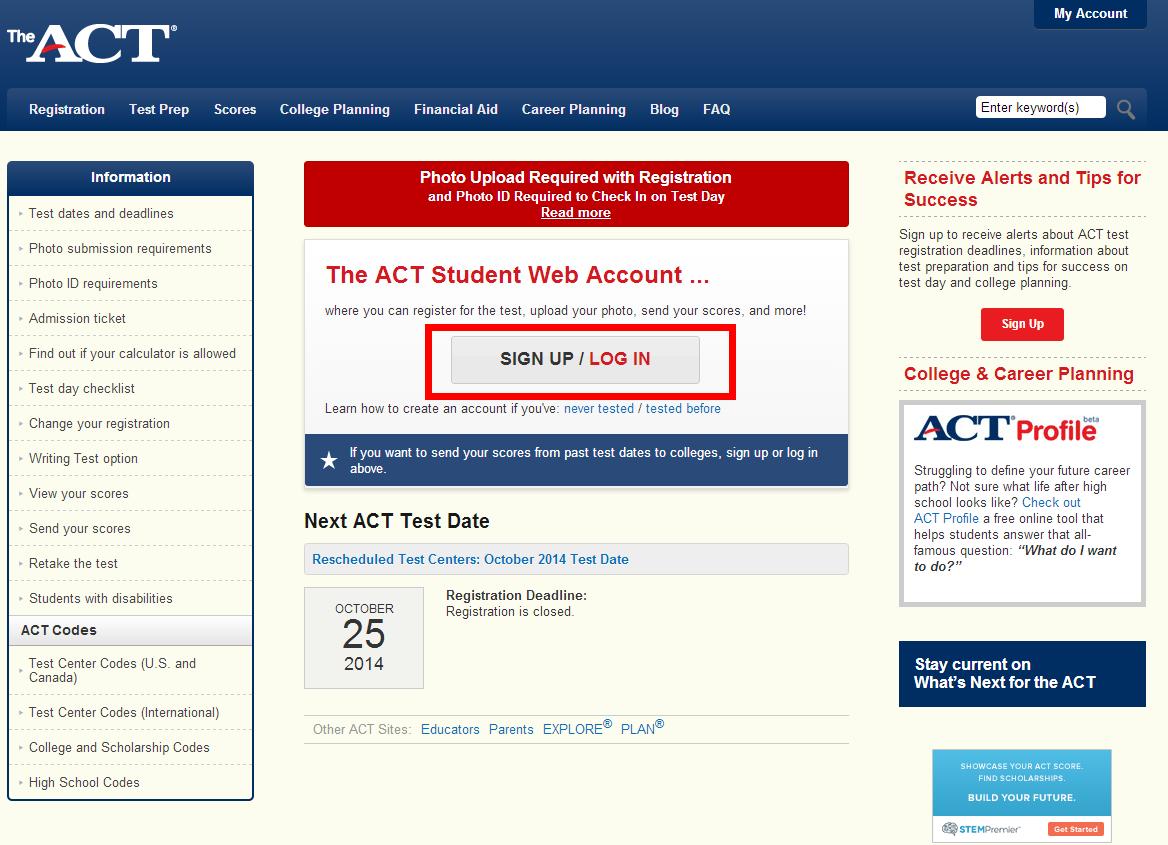Open Students with disabilities link
Viewport: 1168px width, 845px height.
(x=101, y=599)
